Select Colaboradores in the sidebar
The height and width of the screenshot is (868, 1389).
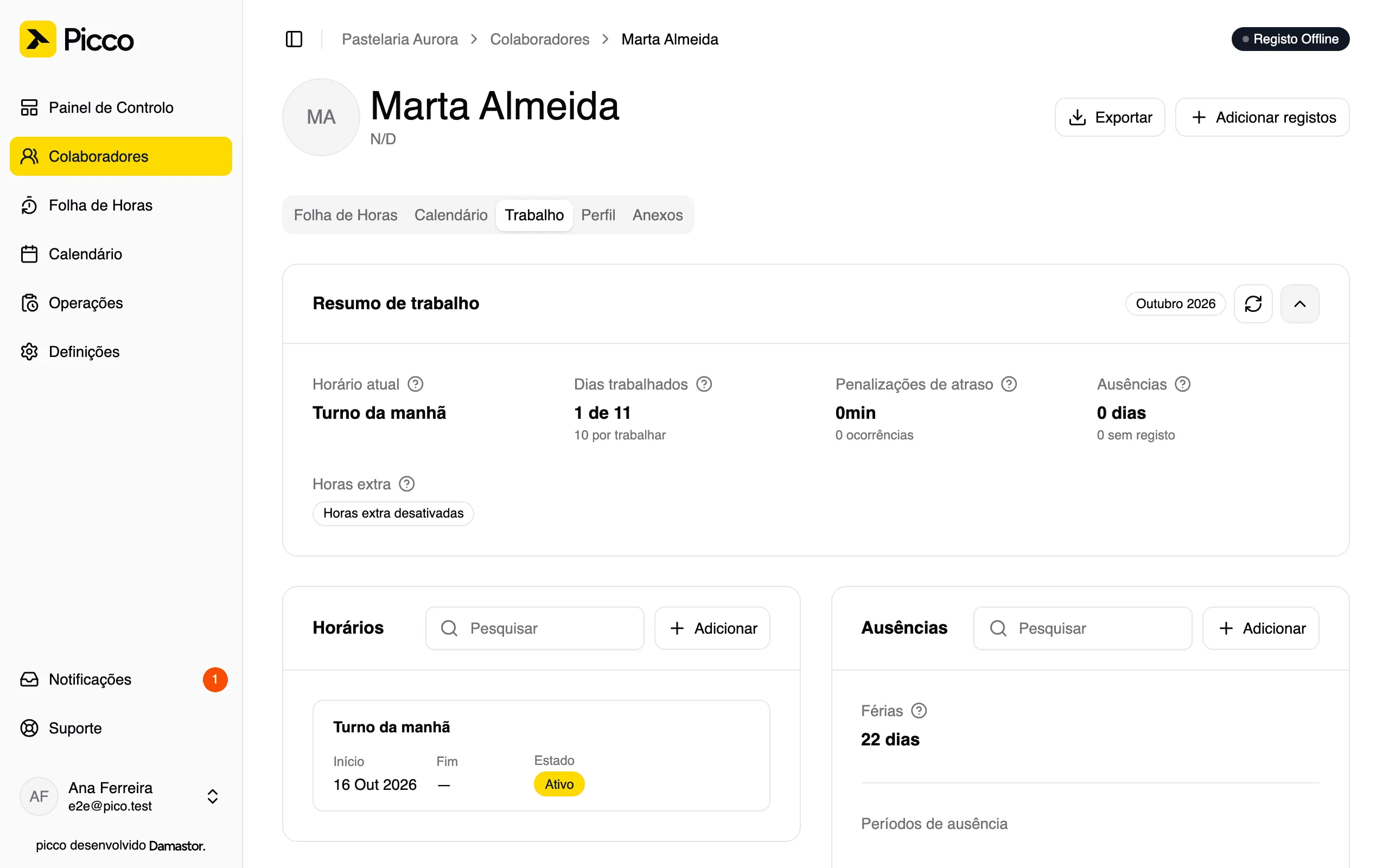(x=120, y=156)
